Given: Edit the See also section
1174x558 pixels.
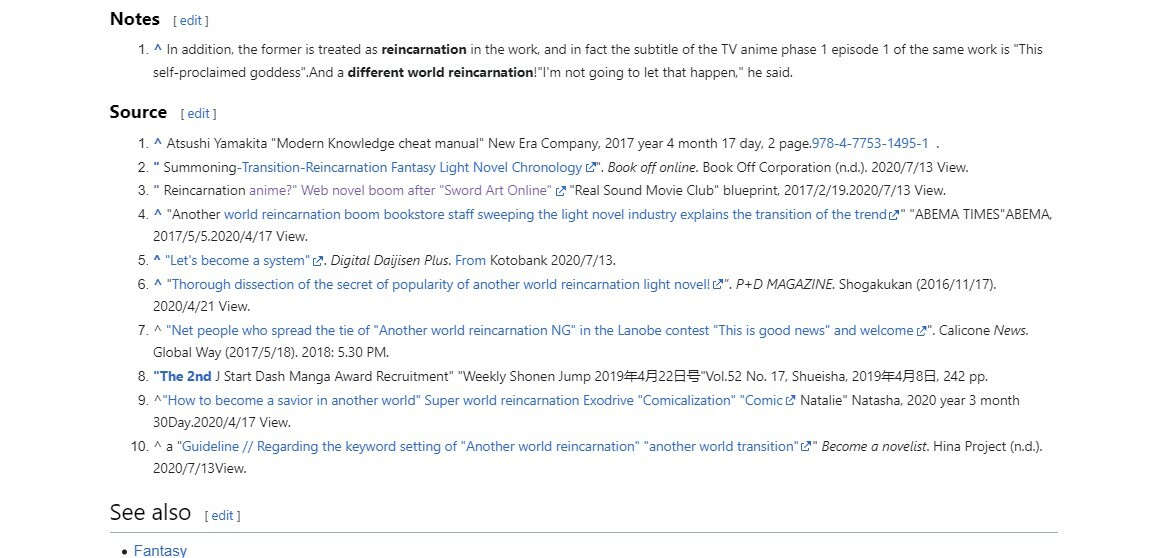Looking at the screenshot, I should [x=222, y=516].
